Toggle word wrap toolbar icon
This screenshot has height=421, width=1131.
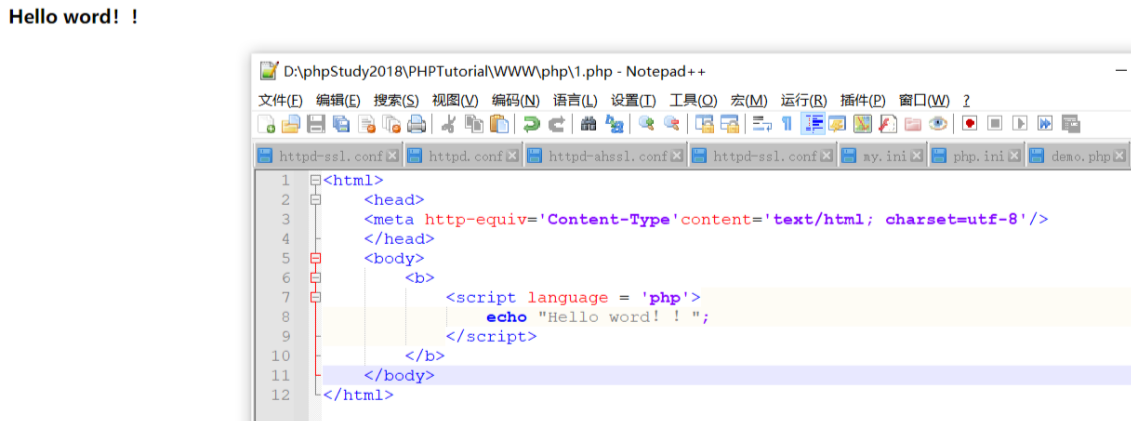(762, 124)
